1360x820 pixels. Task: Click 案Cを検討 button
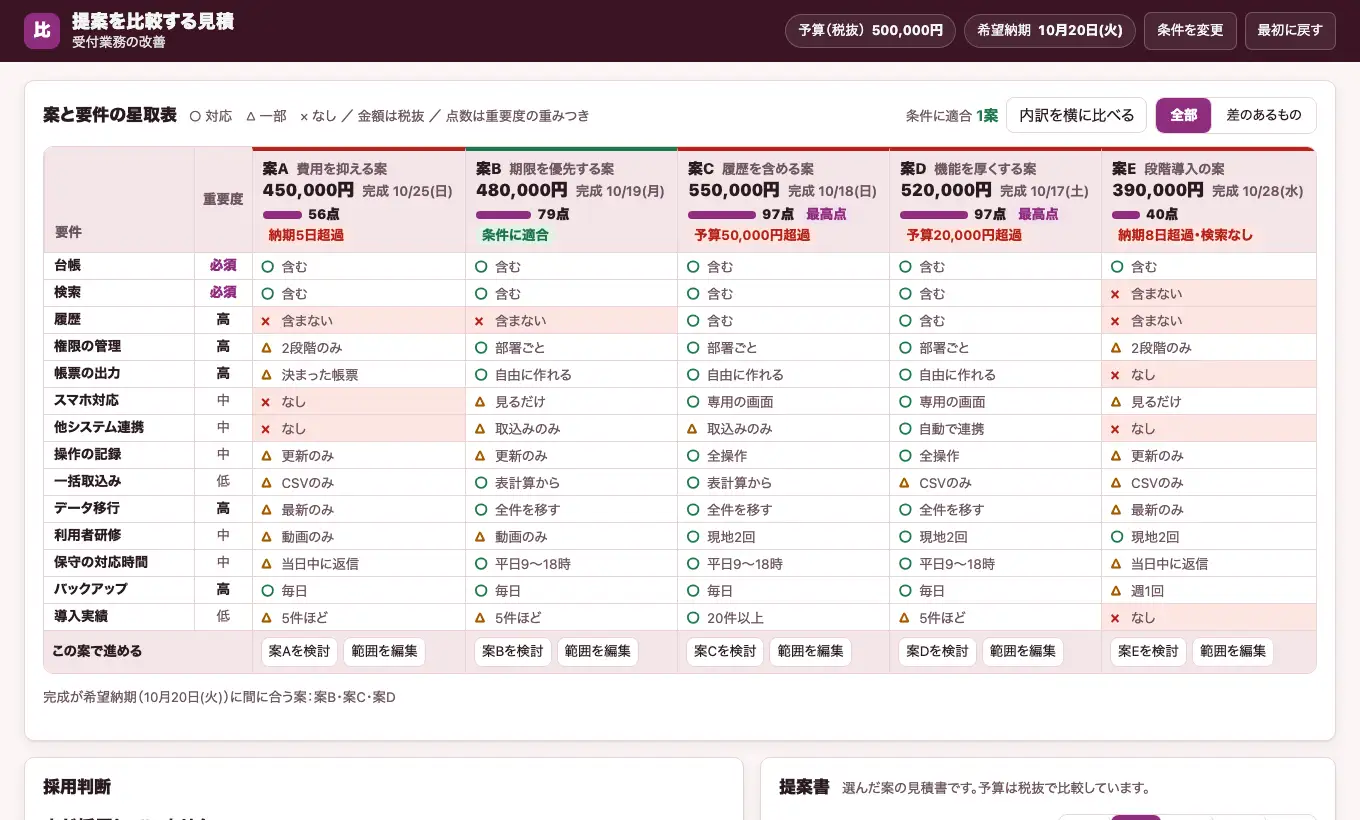pyautogui.click(x=724, y=651)
